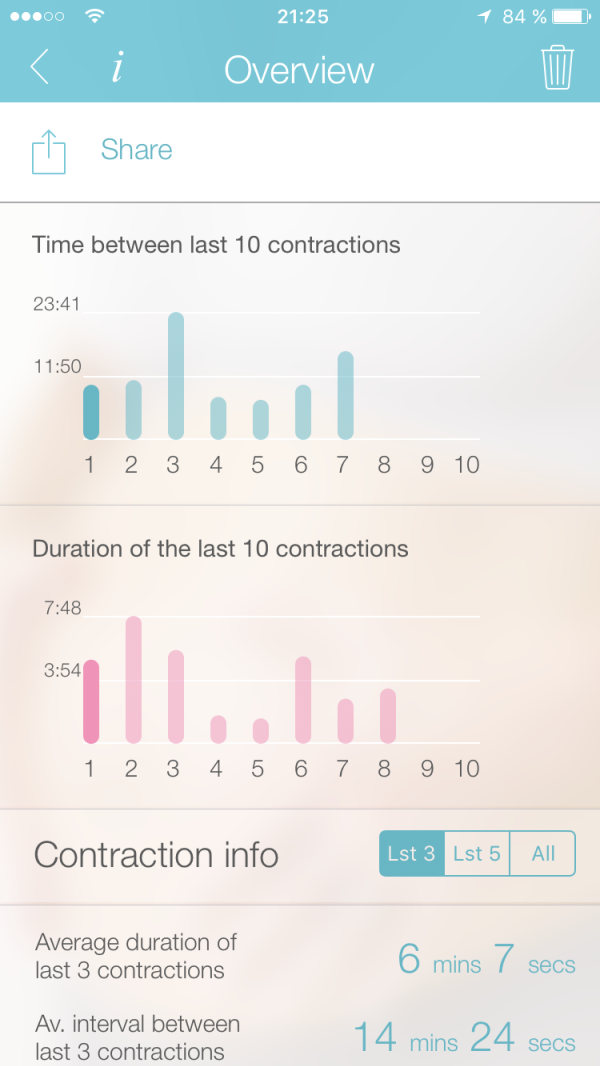Select the Lst 3 filter

click(411, 854)
